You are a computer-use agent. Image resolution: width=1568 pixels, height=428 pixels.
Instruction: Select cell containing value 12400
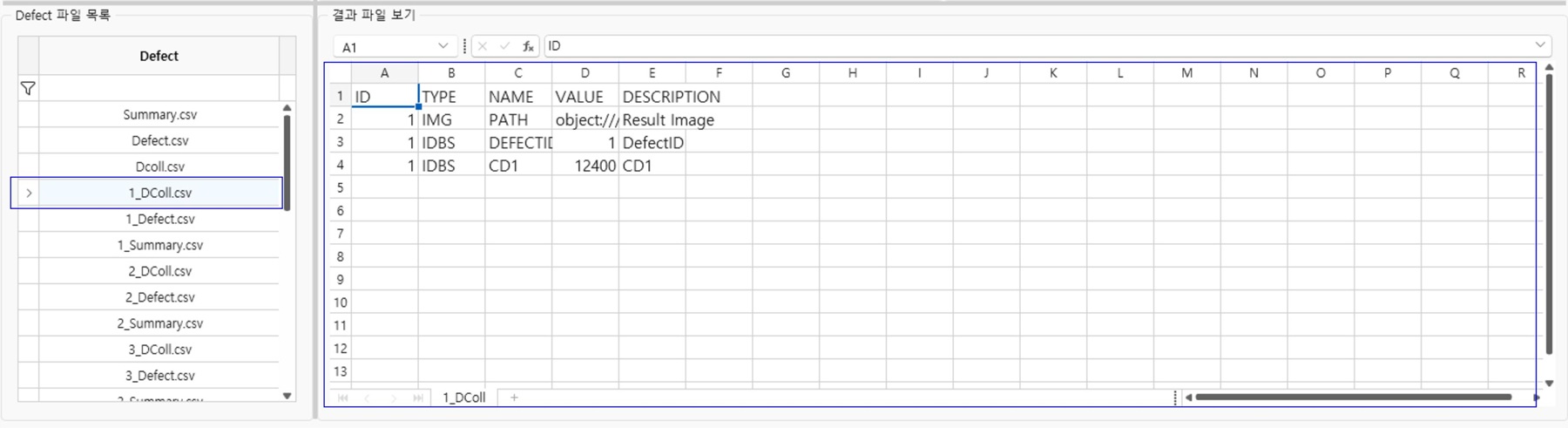click(585, 166)
